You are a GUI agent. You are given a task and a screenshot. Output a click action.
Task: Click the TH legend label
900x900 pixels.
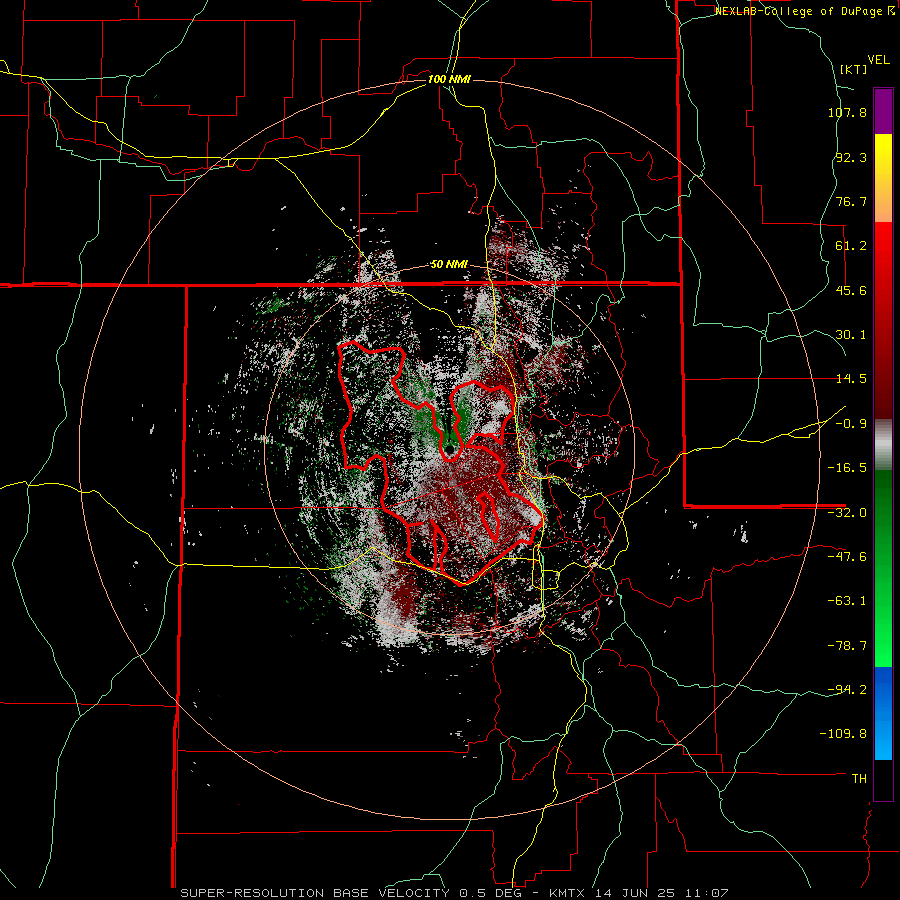859,779
